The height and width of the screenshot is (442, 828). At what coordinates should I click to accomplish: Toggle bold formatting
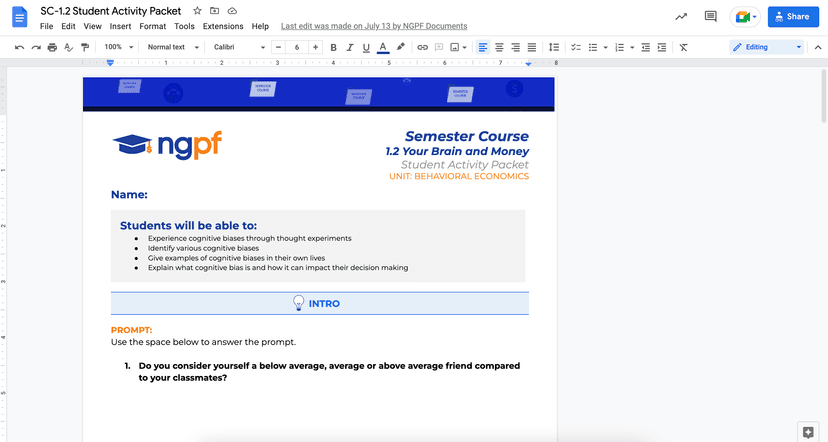[349, 47]
